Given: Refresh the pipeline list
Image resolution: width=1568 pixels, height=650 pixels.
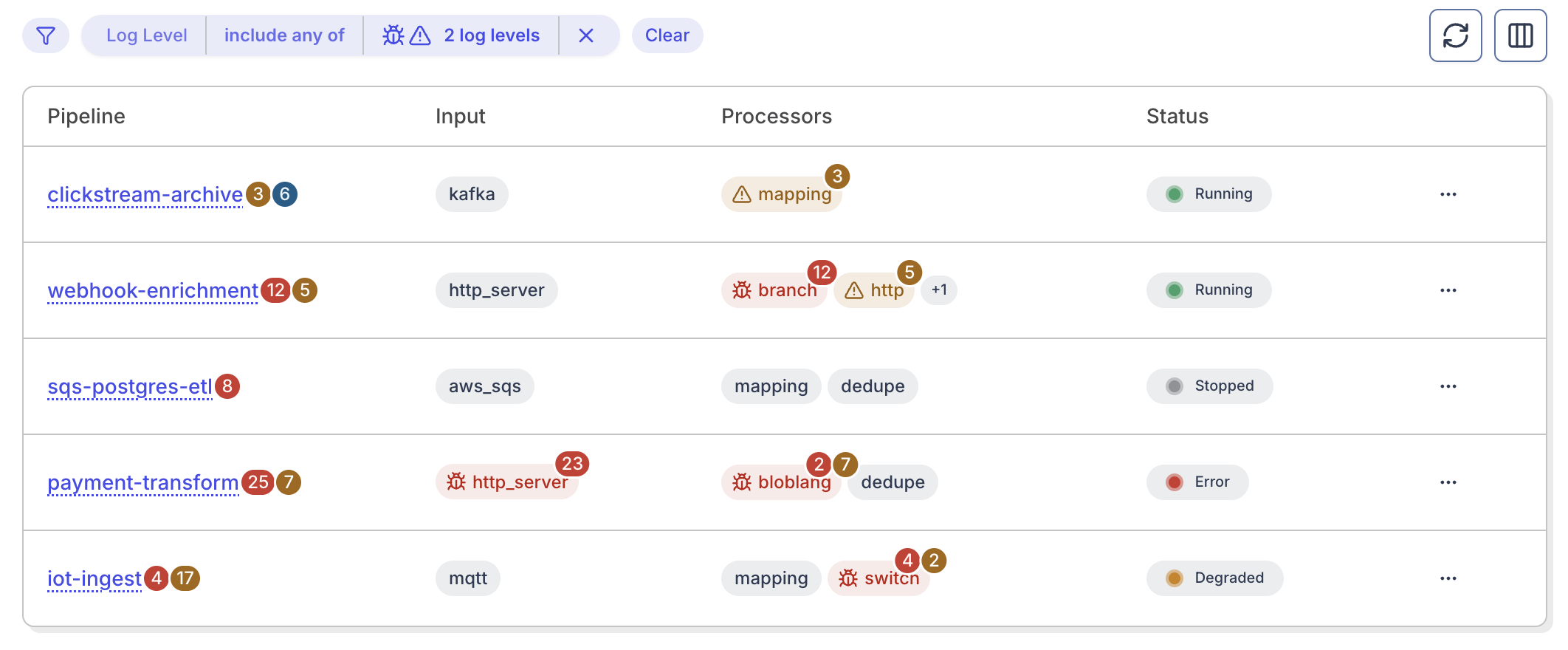Looking at the screenshot, I should tap(1455, 35).
